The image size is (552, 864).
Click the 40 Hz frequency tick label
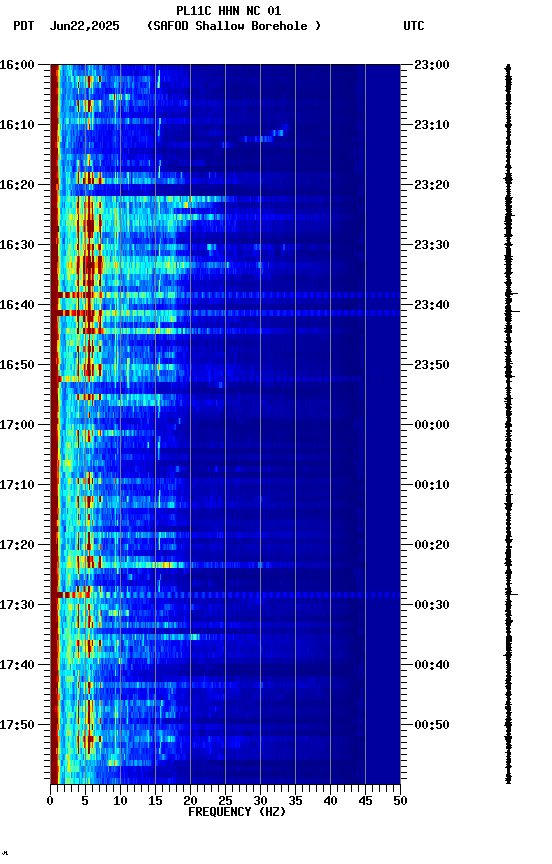[330, 801]
